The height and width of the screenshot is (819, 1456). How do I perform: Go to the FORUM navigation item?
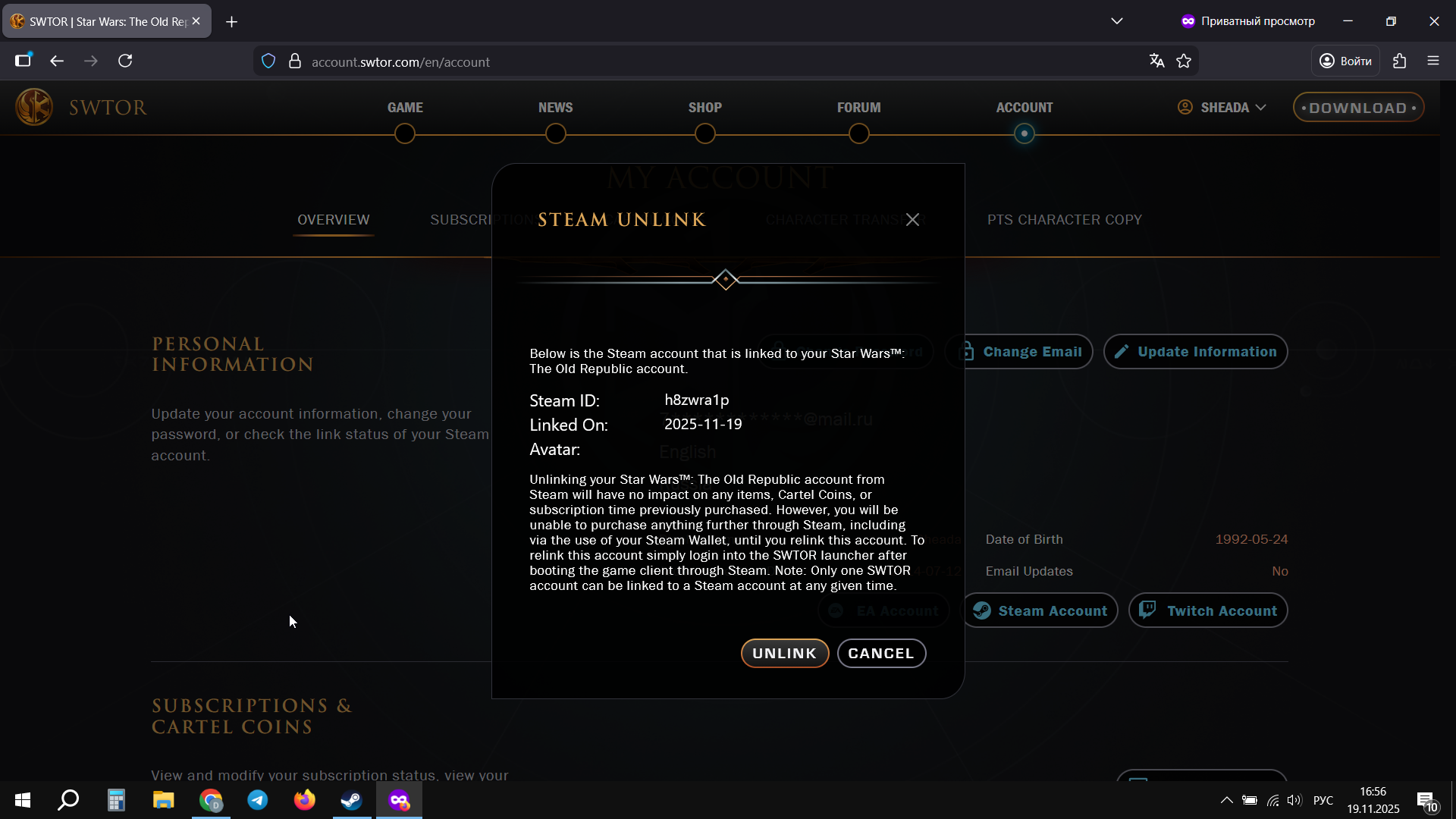tap(858, 108)
